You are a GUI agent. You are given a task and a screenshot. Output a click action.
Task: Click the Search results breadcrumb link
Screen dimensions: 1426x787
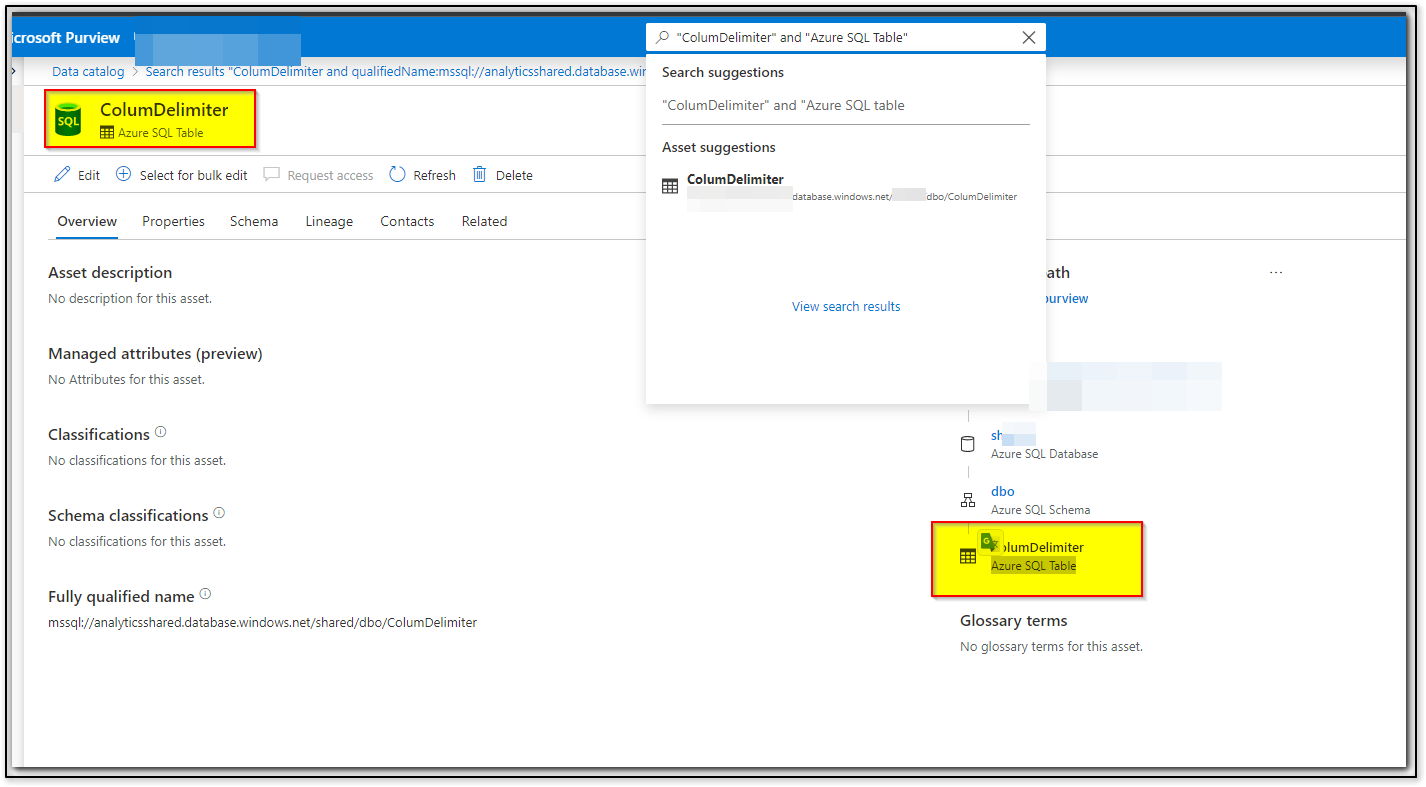click(395, 71)
